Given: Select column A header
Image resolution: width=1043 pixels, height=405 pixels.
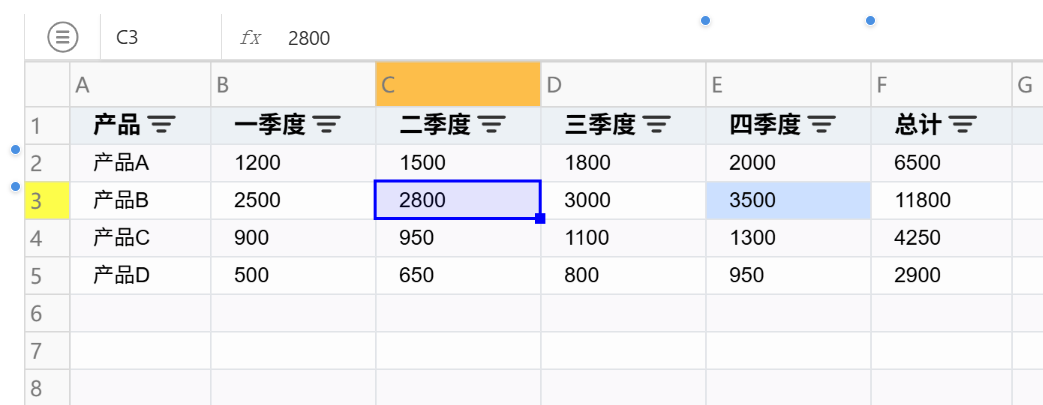Looking at the screenshot, I should pos(140,86).
